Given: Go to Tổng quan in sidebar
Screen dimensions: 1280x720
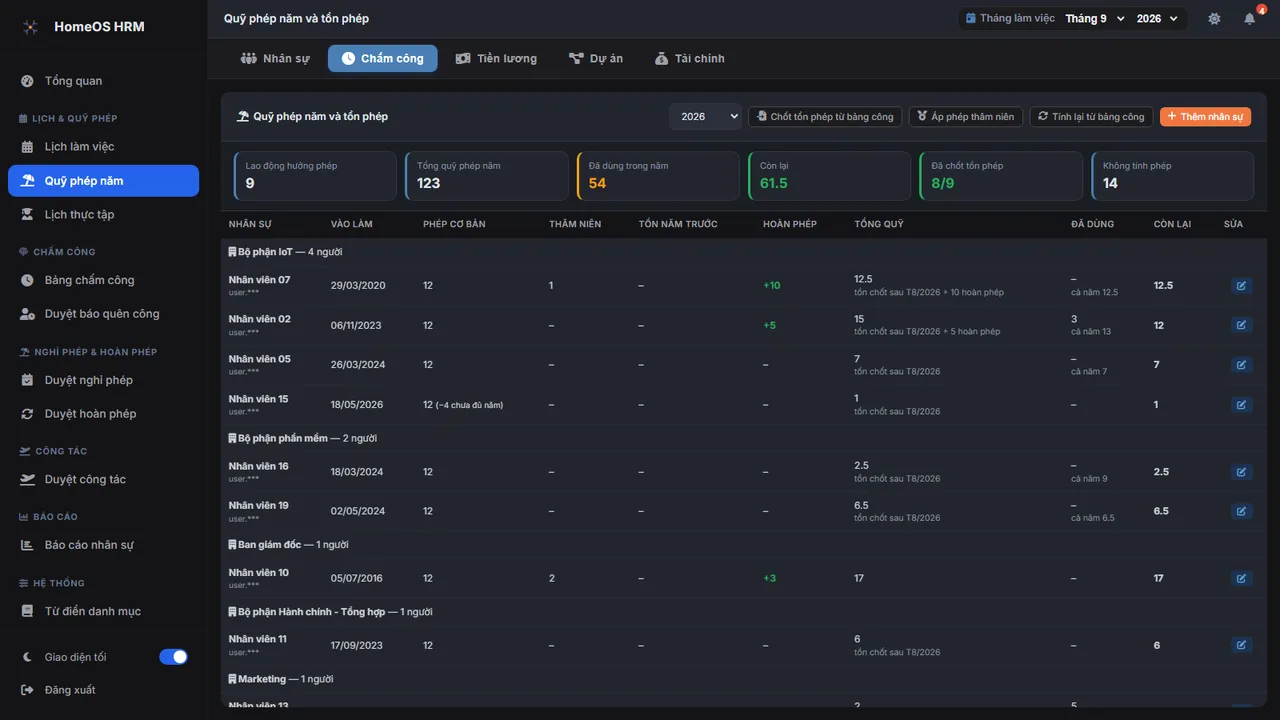Looking at the screenshot, I should point(104,81).
